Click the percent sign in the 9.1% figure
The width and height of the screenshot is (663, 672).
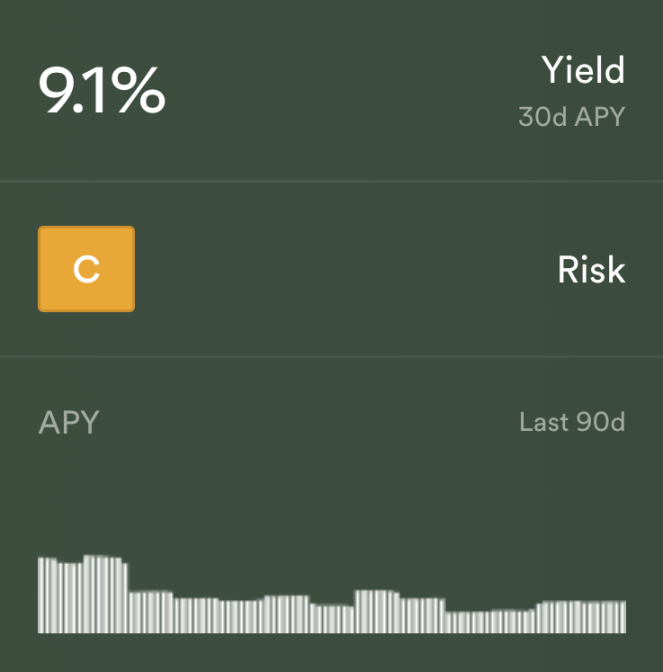[x=139, y=91]
